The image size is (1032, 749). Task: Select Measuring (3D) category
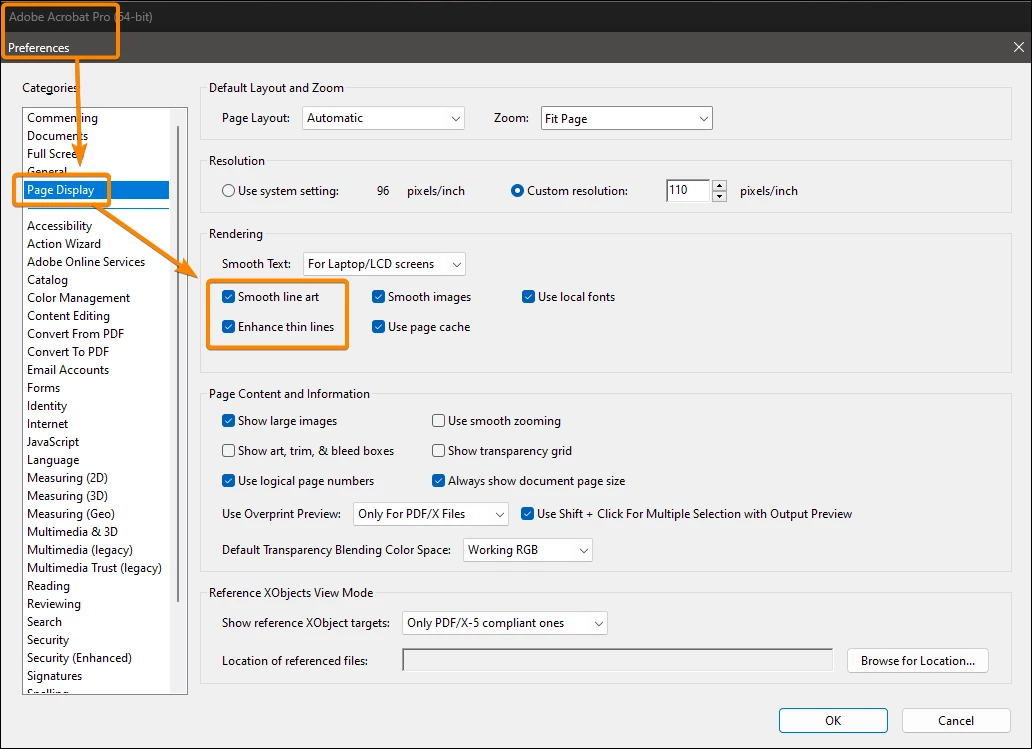pos(67,496)
